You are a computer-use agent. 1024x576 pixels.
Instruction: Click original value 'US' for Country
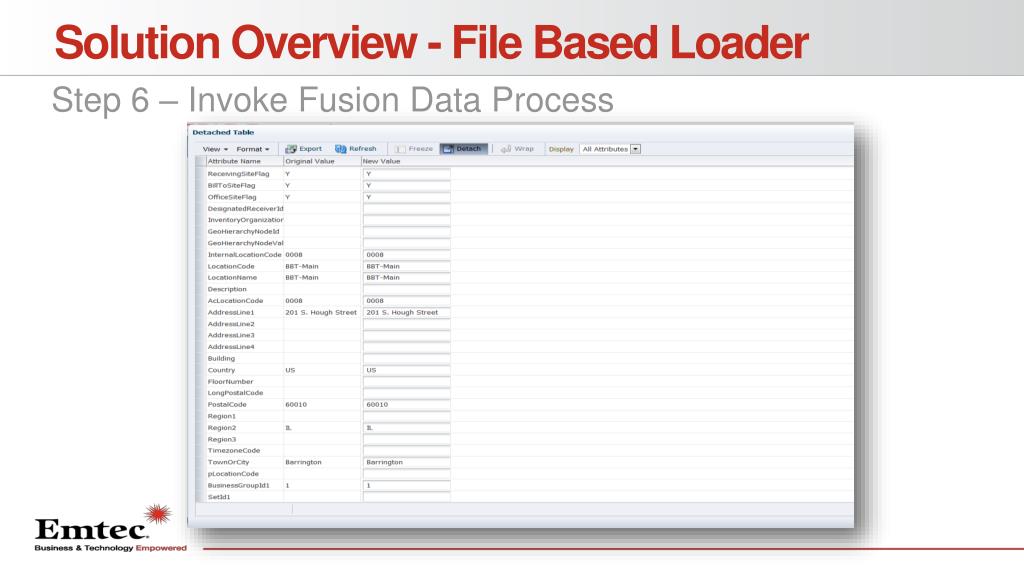pyautogui.click(x=290, y=370)
